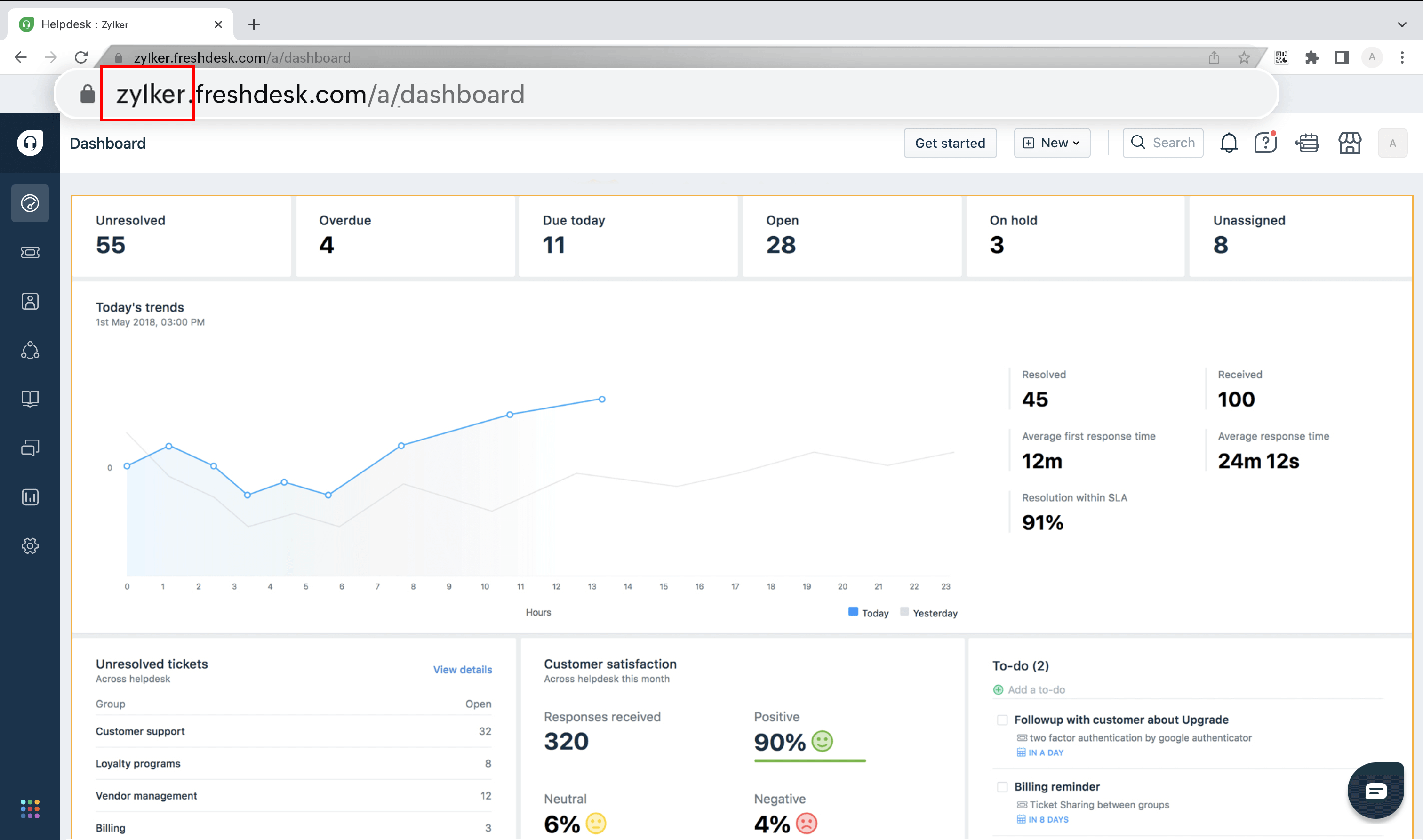Open Contacts icon in left sidebar

click(30, 301)
